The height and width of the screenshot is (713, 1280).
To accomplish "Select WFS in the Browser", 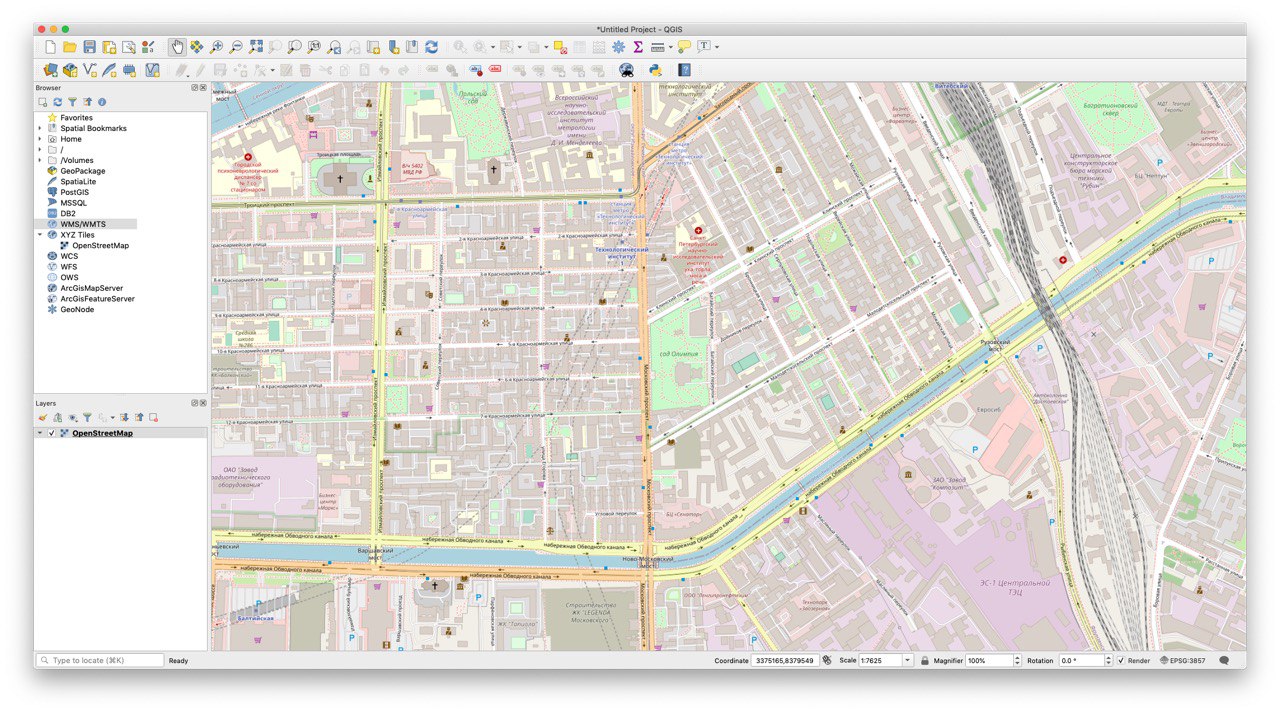I will pyautogui.click(x=69, y=267).
